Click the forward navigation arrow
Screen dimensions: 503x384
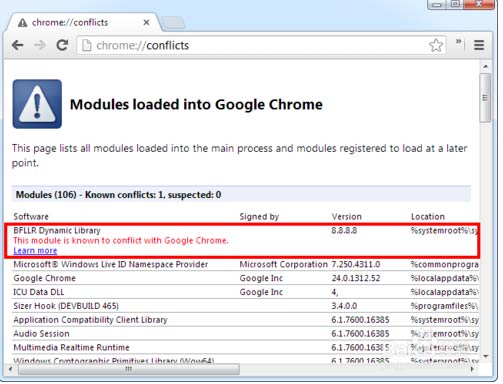point(40,45)
